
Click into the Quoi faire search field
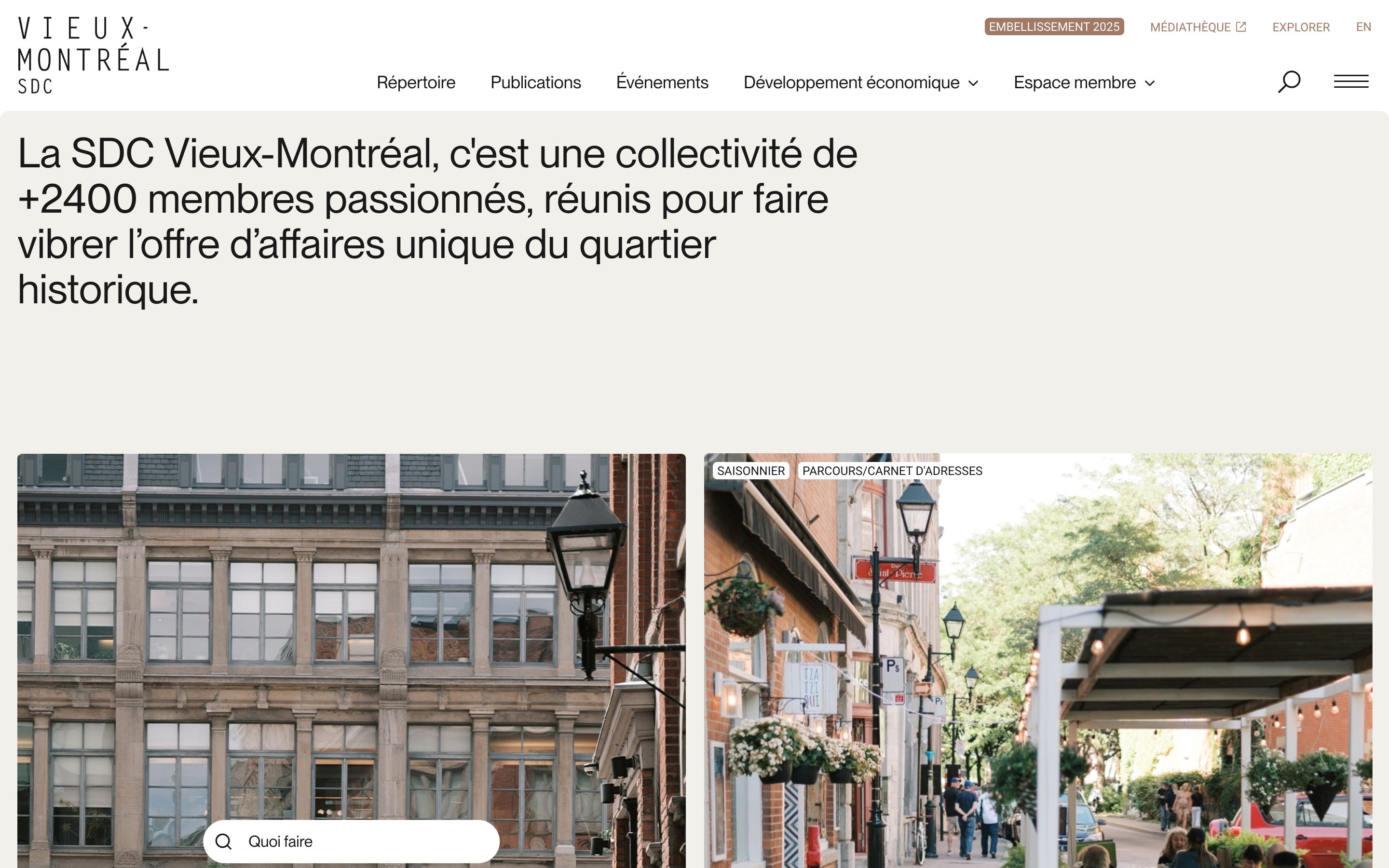coord(351,841)
